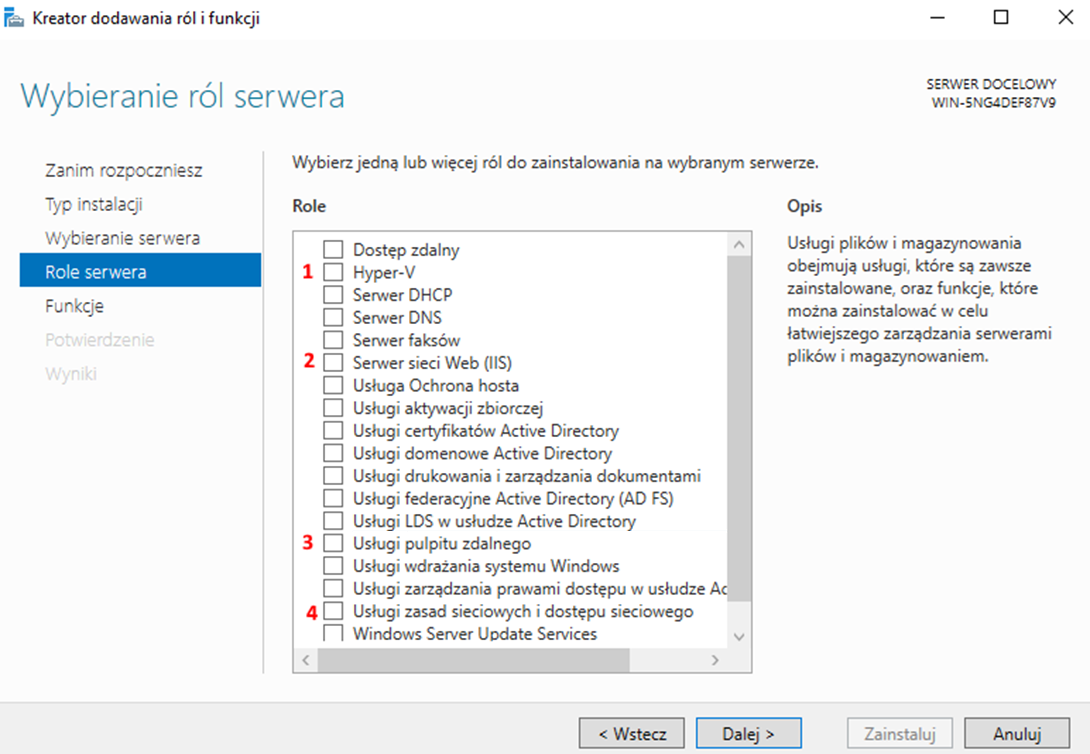
Task: Tick Usługi aktywacji zbiorczej checkbox
Action: 333,407
